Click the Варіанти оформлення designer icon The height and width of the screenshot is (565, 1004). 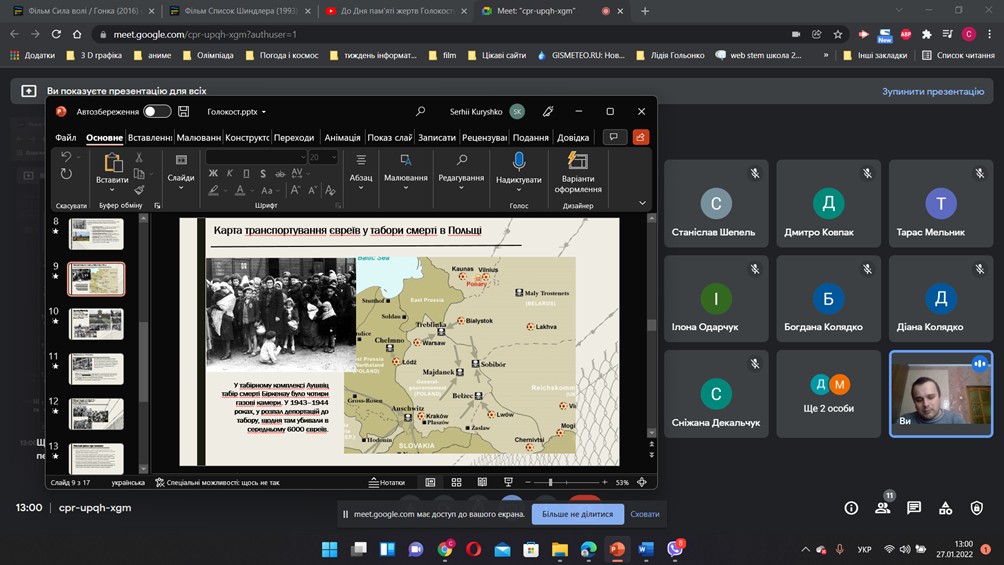(578, 160)
